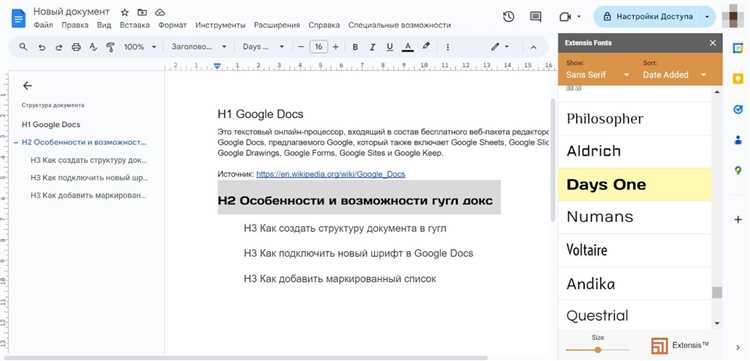Open the Google Maps side panel icon

(738, 170)
